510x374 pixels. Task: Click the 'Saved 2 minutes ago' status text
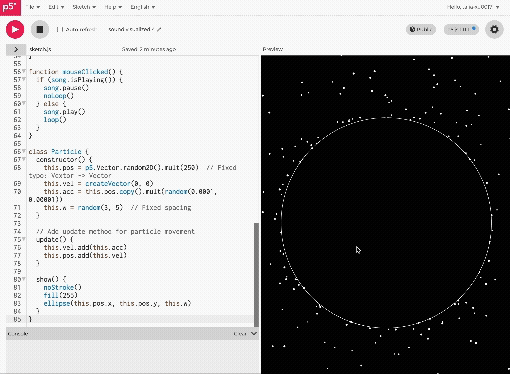[x=149, y=49]
